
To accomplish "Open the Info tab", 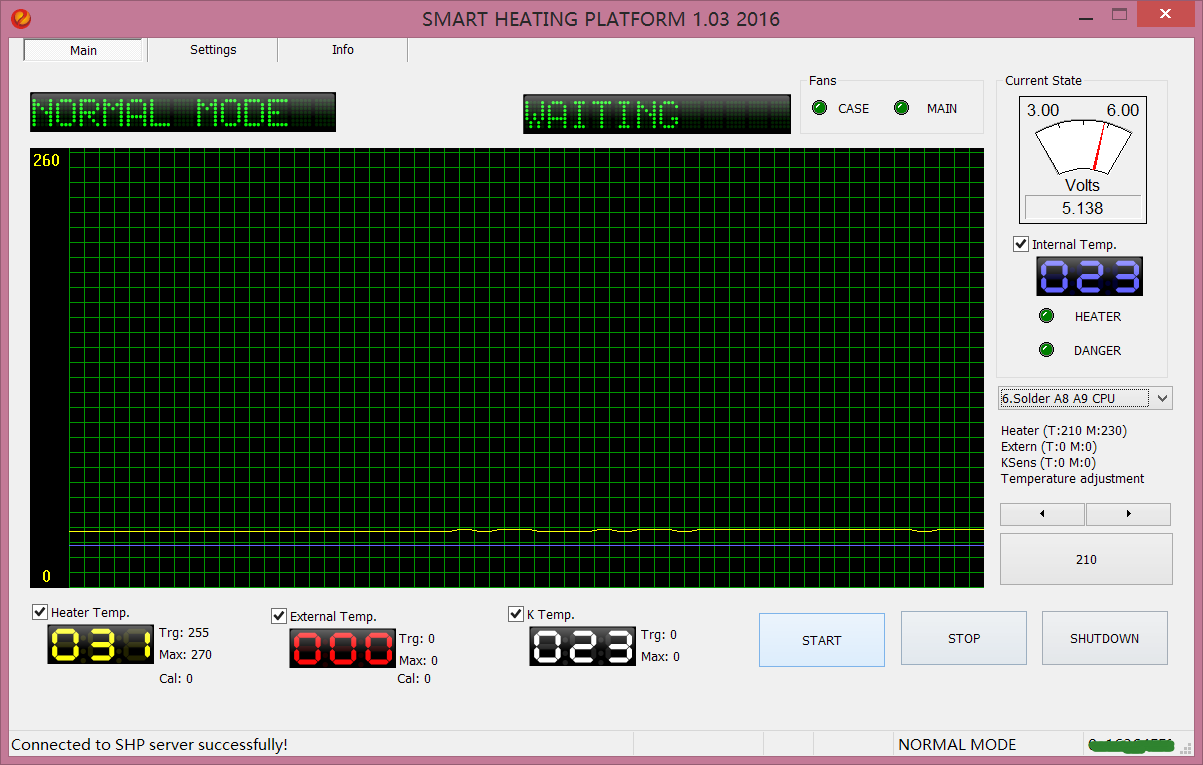I will click(x=343, y=50).
